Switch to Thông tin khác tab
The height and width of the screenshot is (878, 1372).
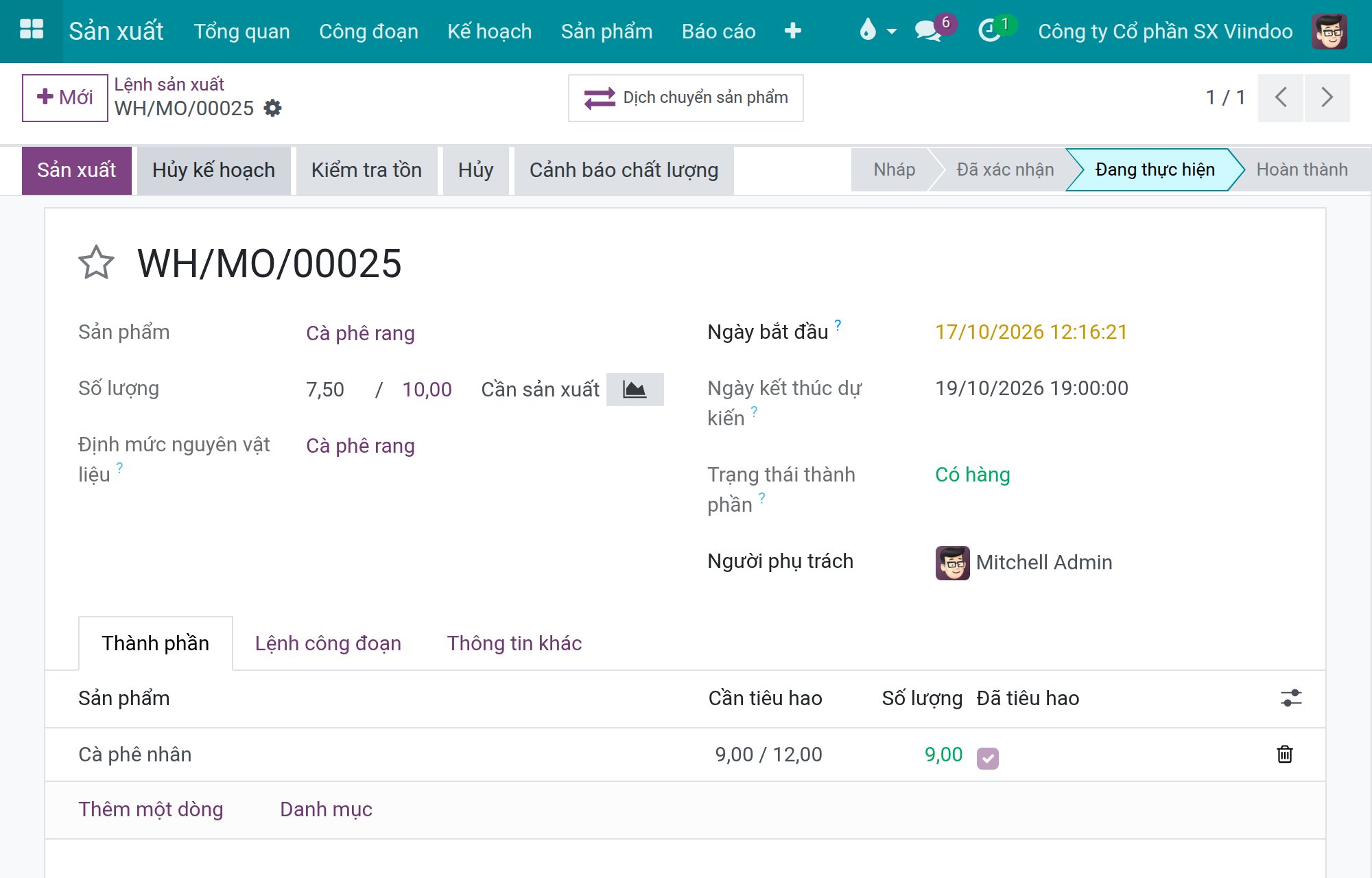[514, 643]
